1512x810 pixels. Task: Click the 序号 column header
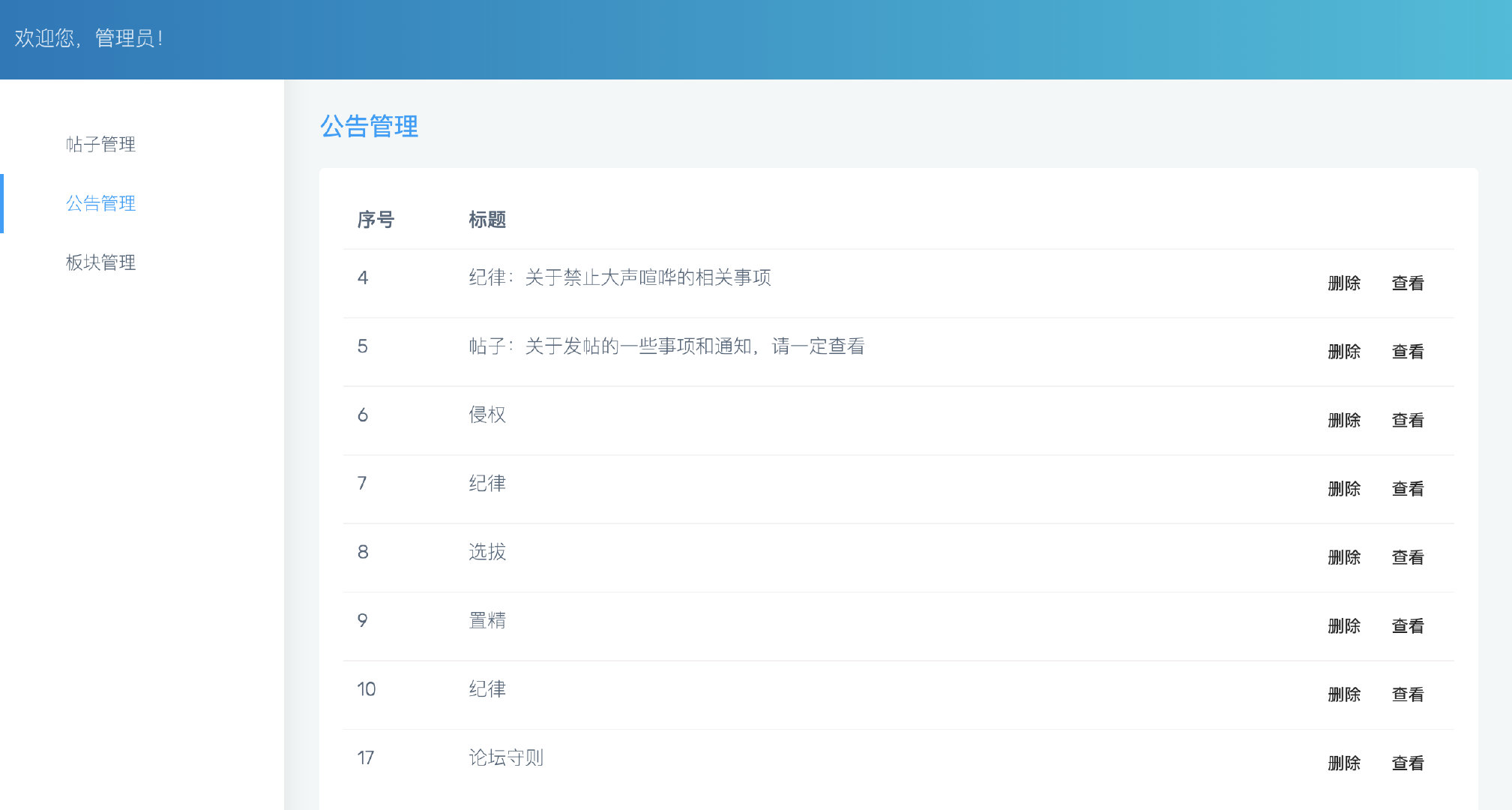(376, 220)
